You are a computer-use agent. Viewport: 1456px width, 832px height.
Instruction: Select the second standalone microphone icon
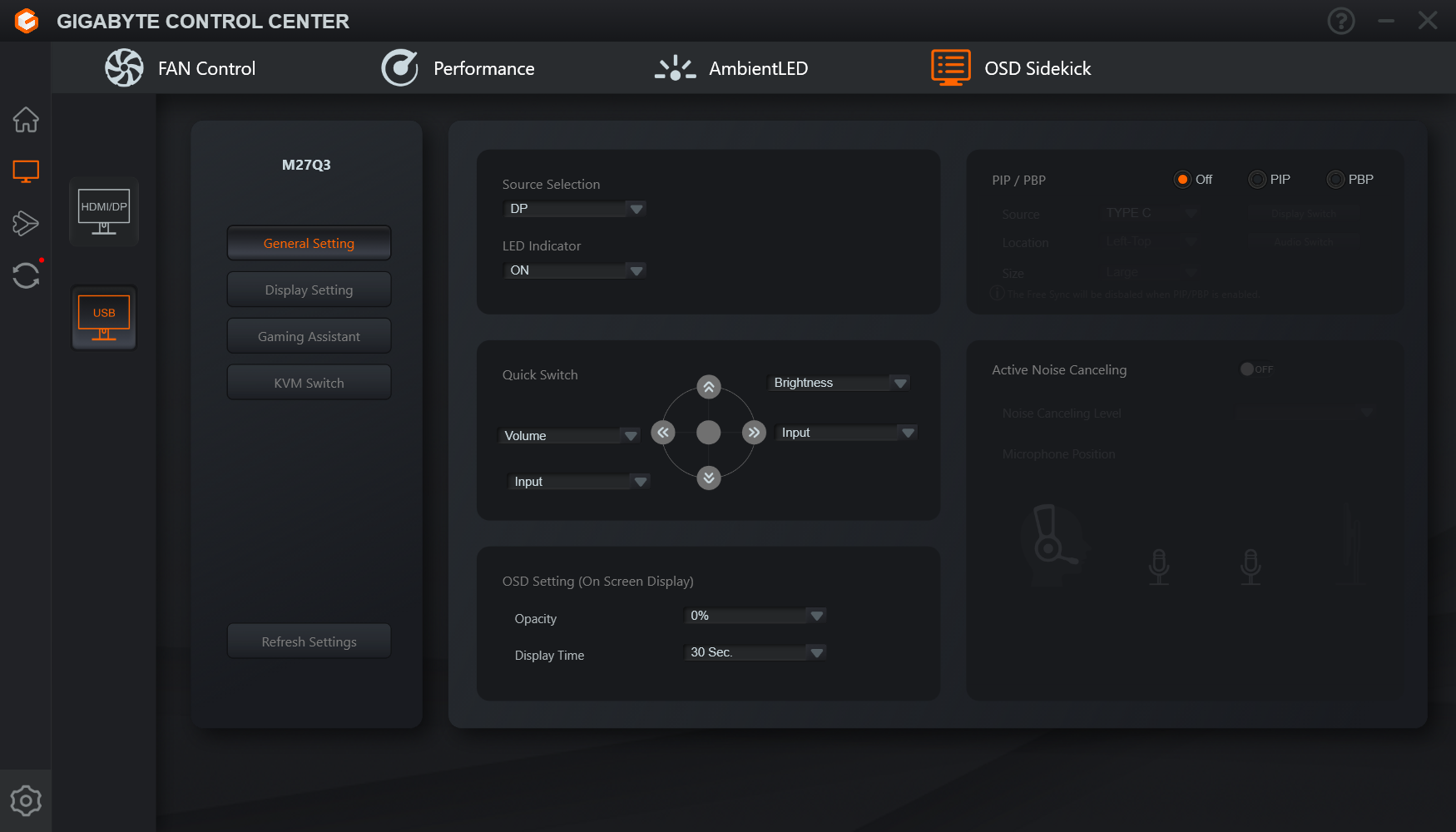(1250, 567)
